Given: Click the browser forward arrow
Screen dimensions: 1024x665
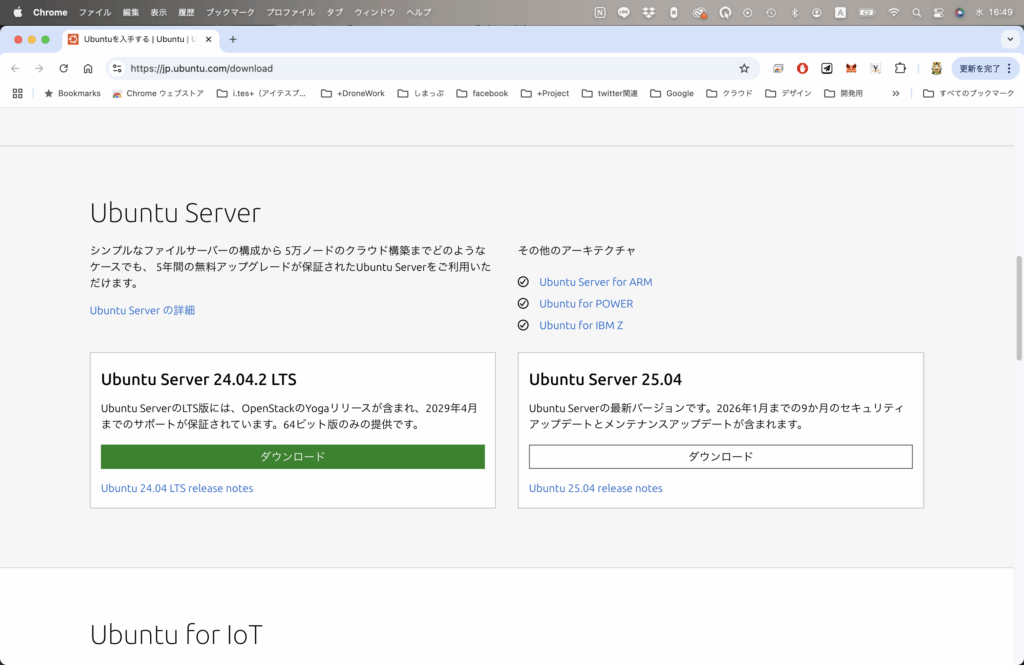Looking at the screenshot, I should click(x=39, y=68).
